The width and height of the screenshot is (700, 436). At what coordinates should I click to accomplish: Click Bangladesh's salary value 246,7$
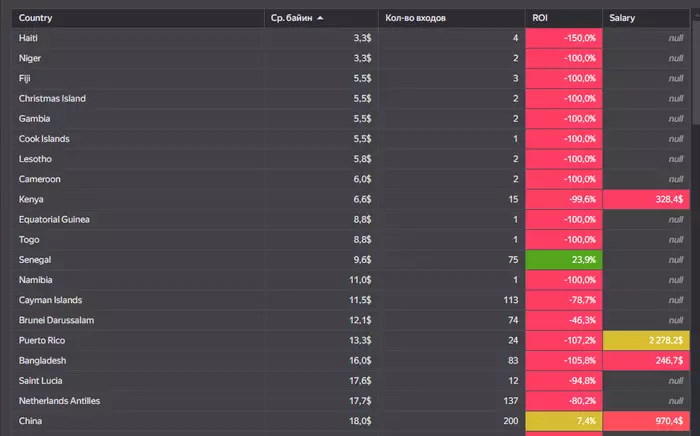coord(669,361)
